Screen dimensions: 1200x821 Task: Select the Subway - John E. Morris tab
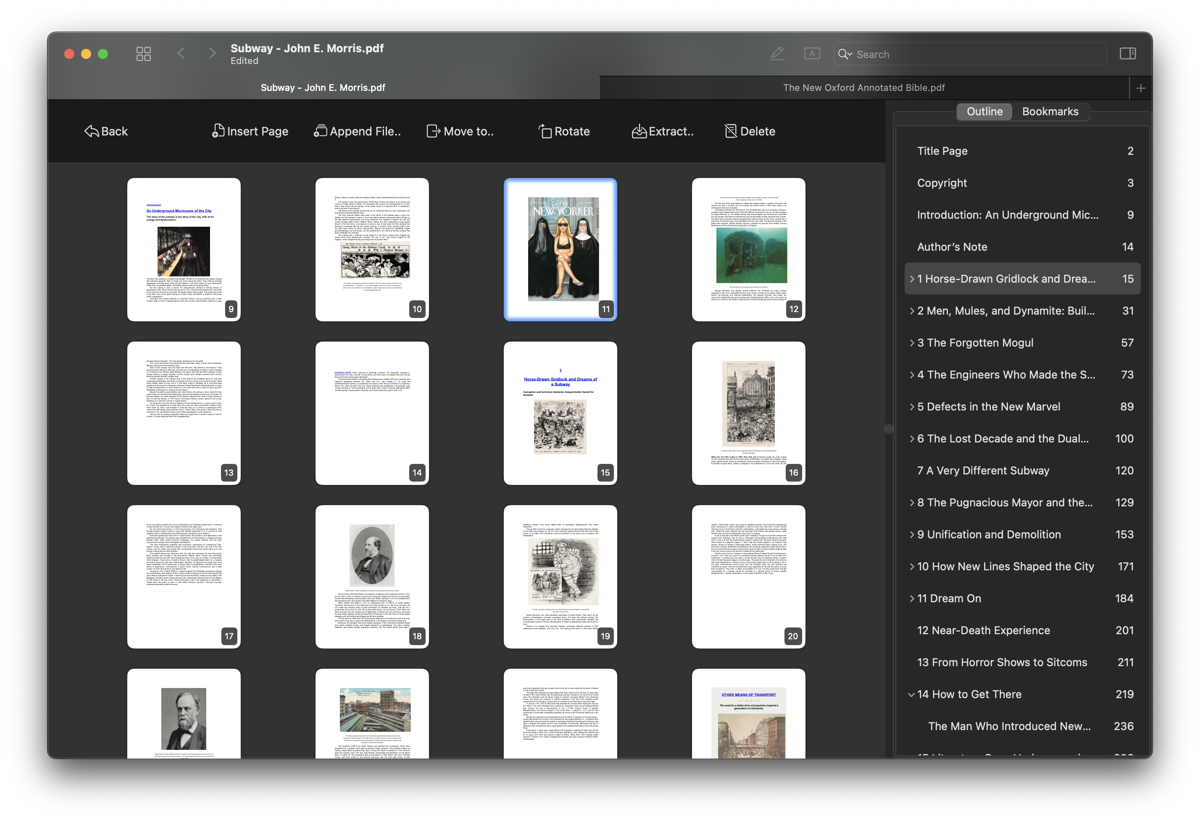(323, 88)
